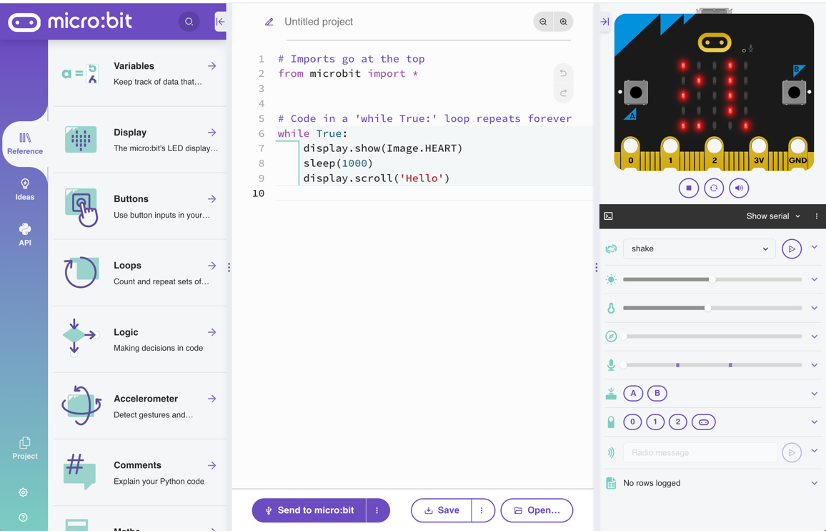
Task: Open the search magnifier in the sidebar header
Action: click(189, 22)
